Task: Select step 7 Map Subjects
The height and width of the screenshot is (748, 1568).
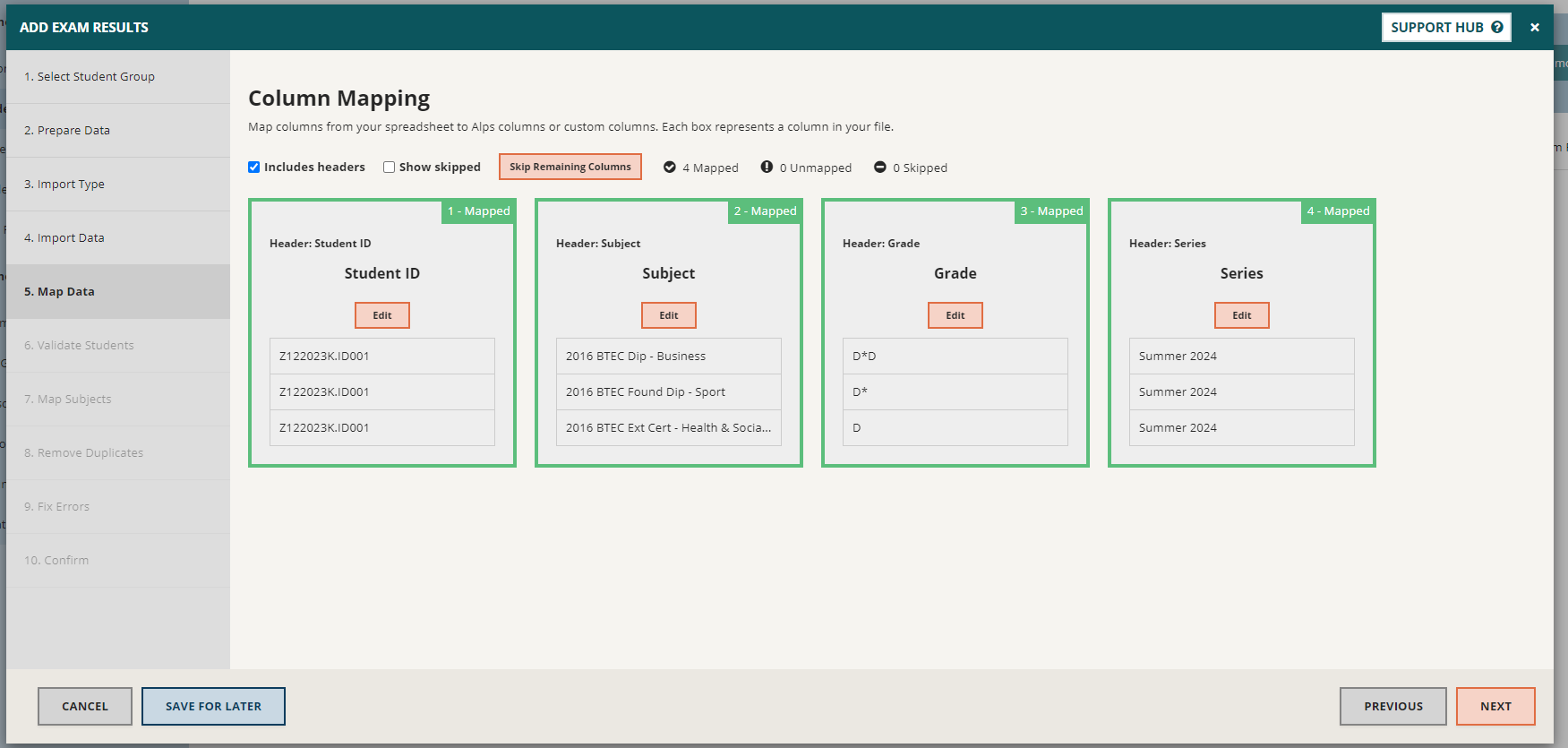Action: pyautogui.click(x=118, y=400)
